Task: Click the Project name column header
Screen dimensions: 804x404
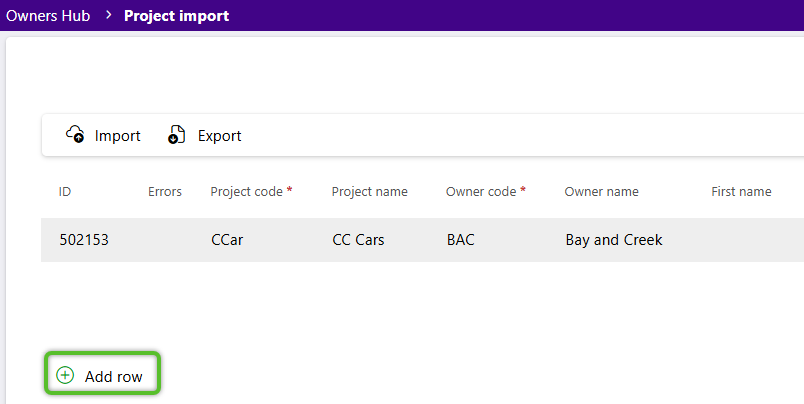Action: click(x=370, y=192)
